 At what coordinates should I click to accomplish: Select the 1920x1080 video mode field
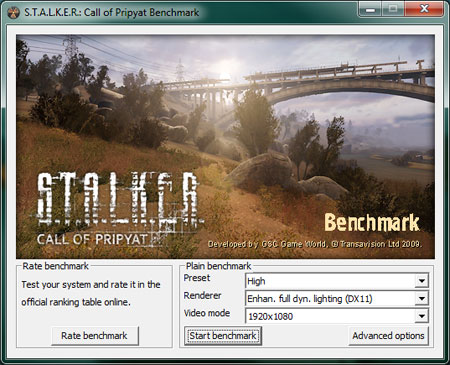(x=337, y=316)
